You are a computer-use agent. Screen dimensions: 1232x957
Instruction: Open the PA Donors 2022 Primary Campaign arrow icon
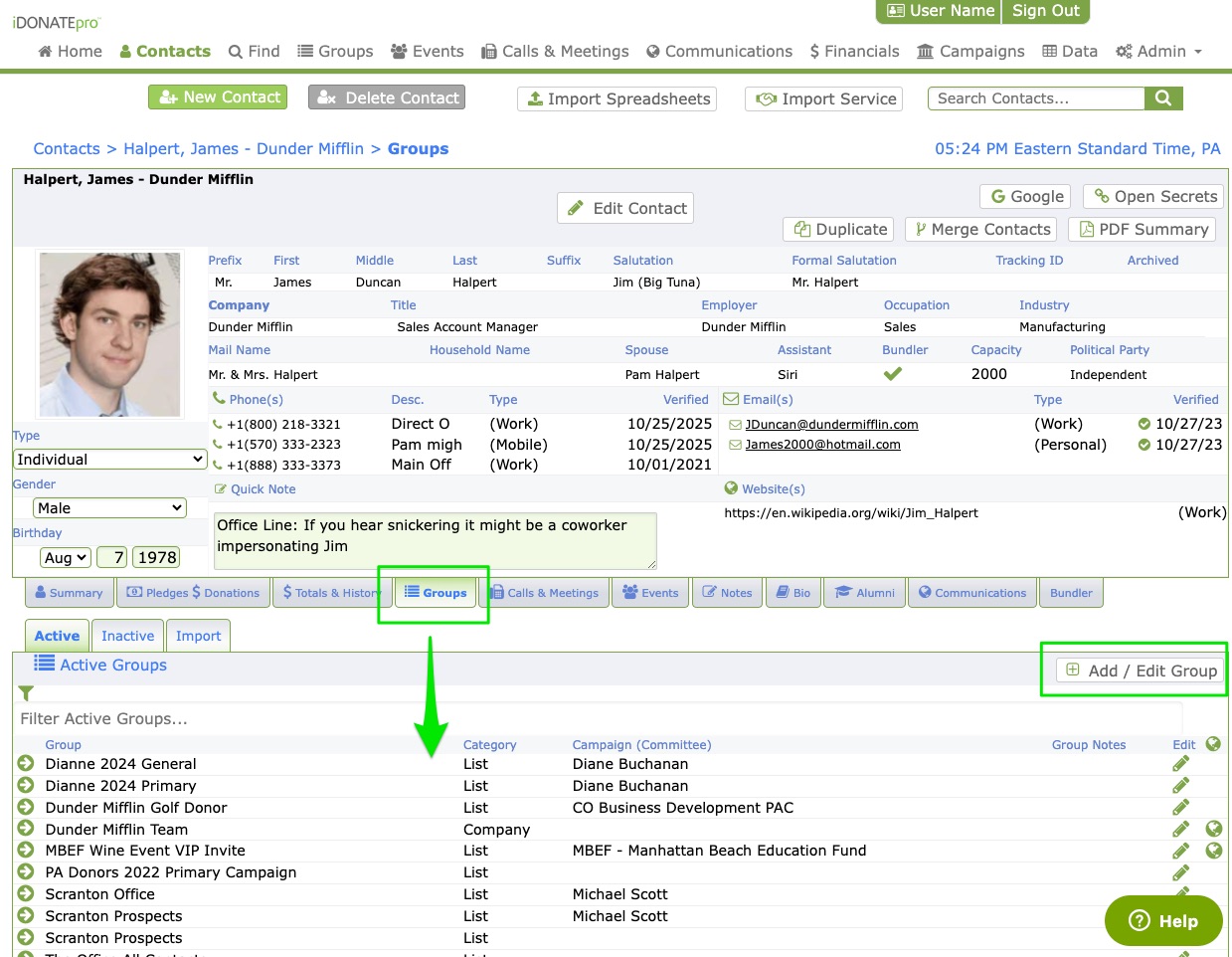click(26, 872)
